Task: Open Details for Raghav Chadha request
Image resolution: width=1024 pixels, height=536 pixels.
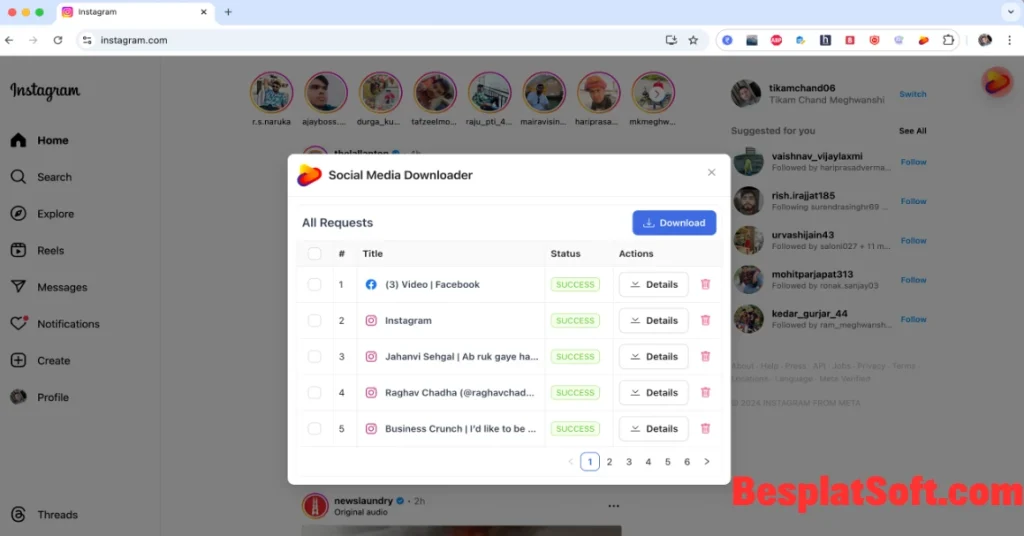Action: (654, 392)
